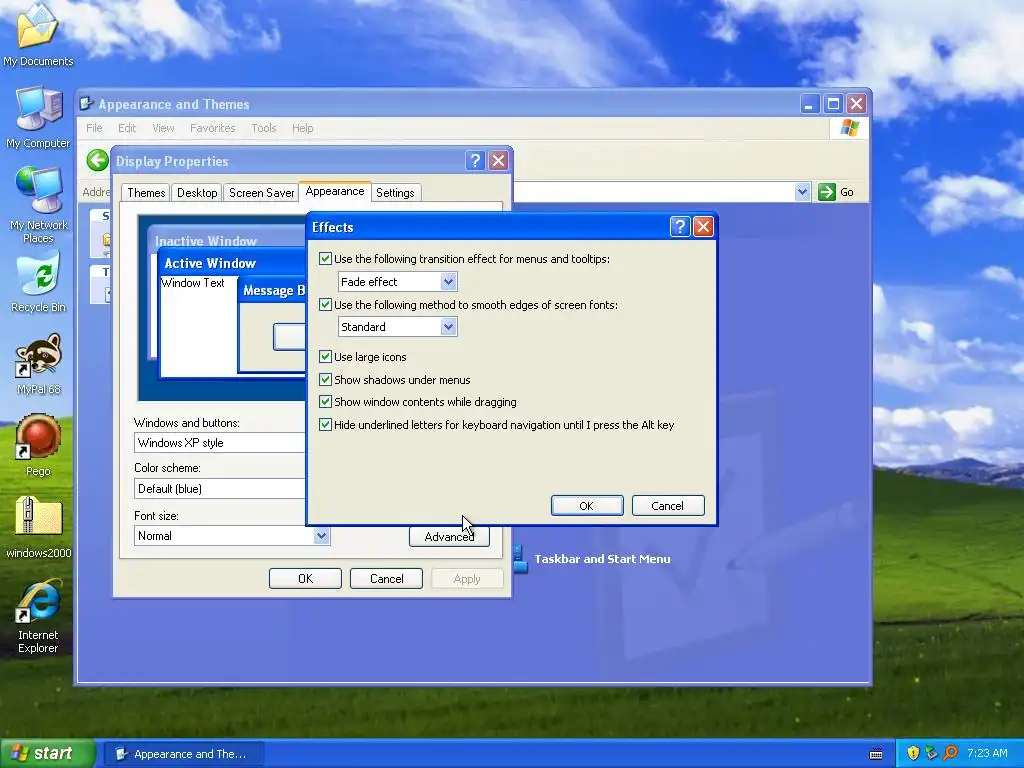Toggle Show shadows under menus checkbox
Viewport: 1024px width, 768px height.
pos(325,379)
